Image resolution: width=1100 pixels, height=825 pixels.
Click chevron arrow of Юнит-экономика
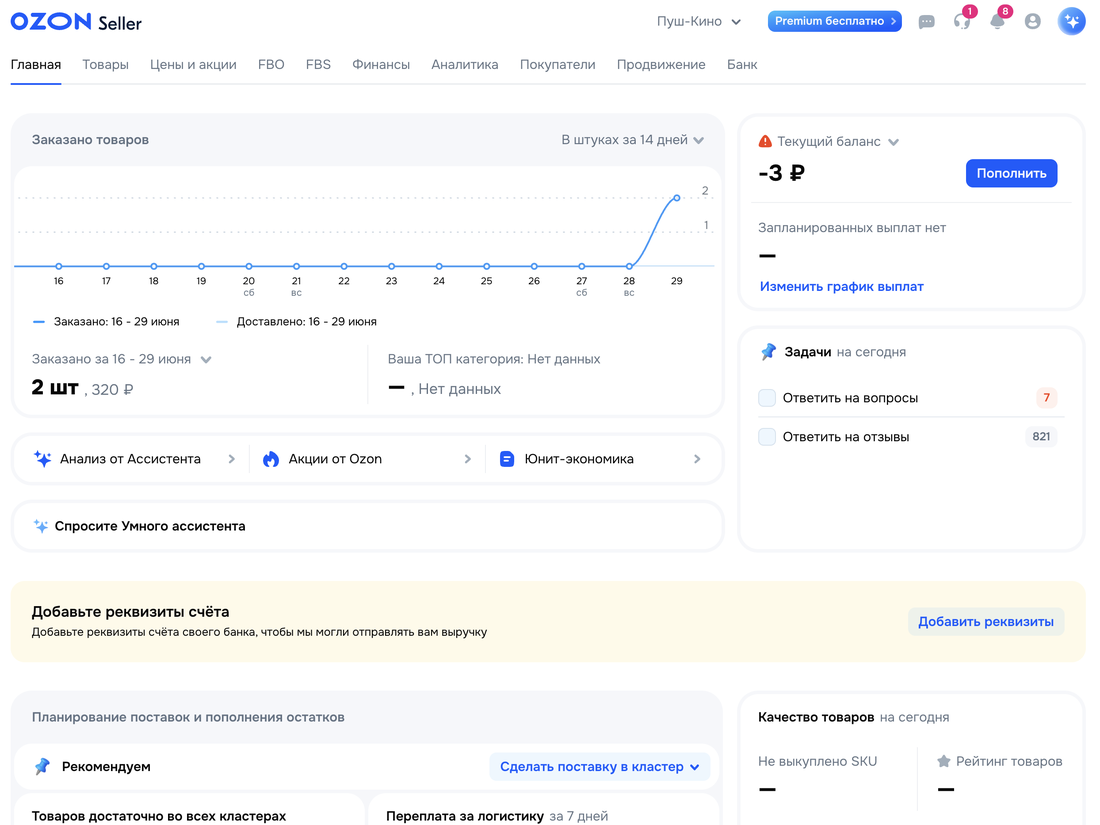697,459
